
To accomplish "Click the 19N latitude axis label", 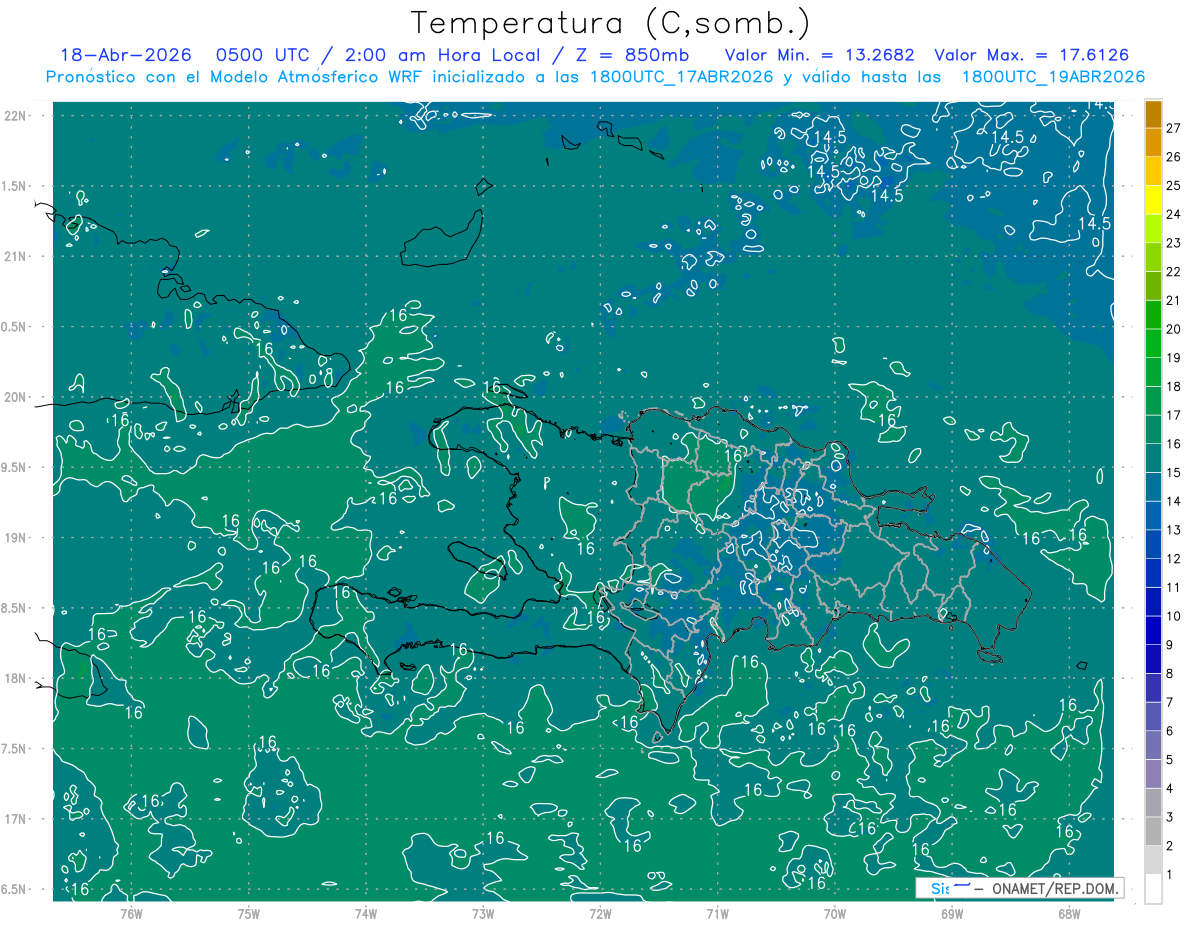I will [16, 538].
